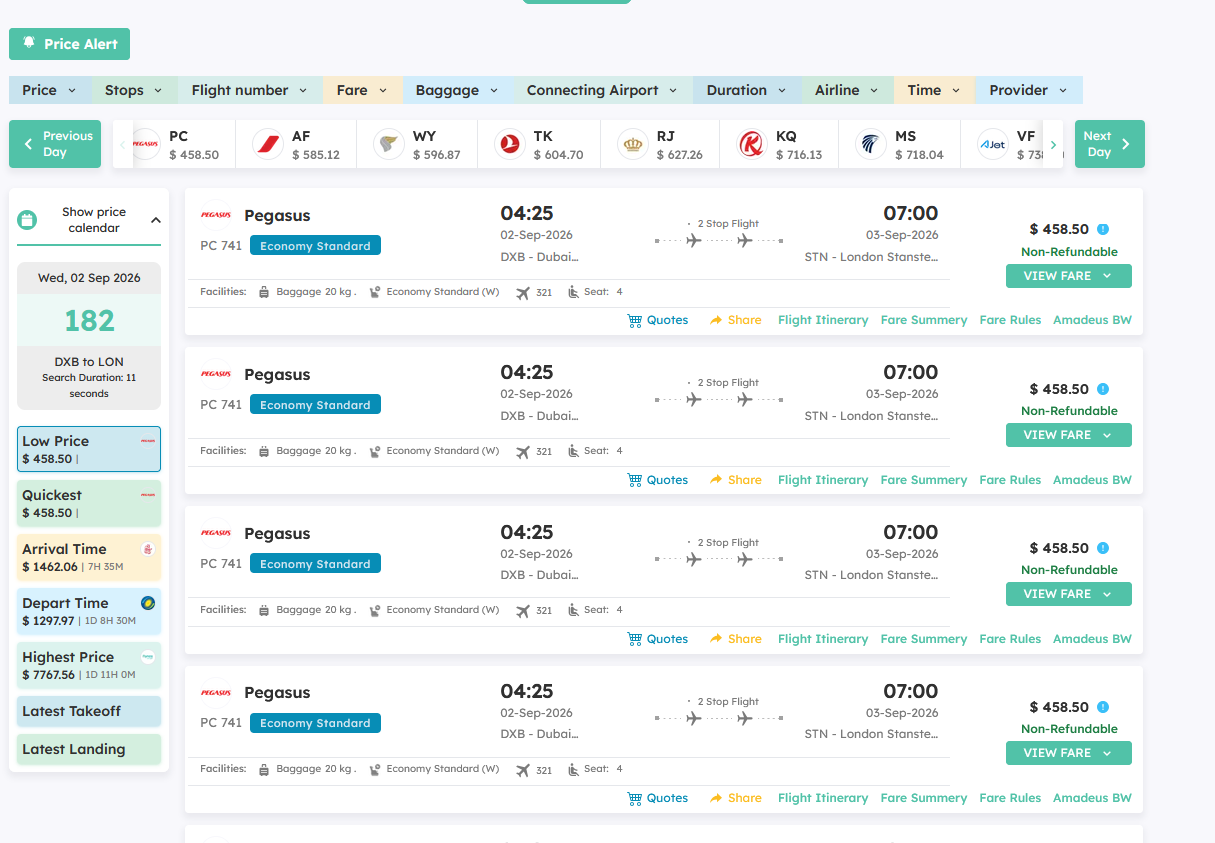Open the Flight number filter
This screenshot has height=843, width=1215.
250,90
